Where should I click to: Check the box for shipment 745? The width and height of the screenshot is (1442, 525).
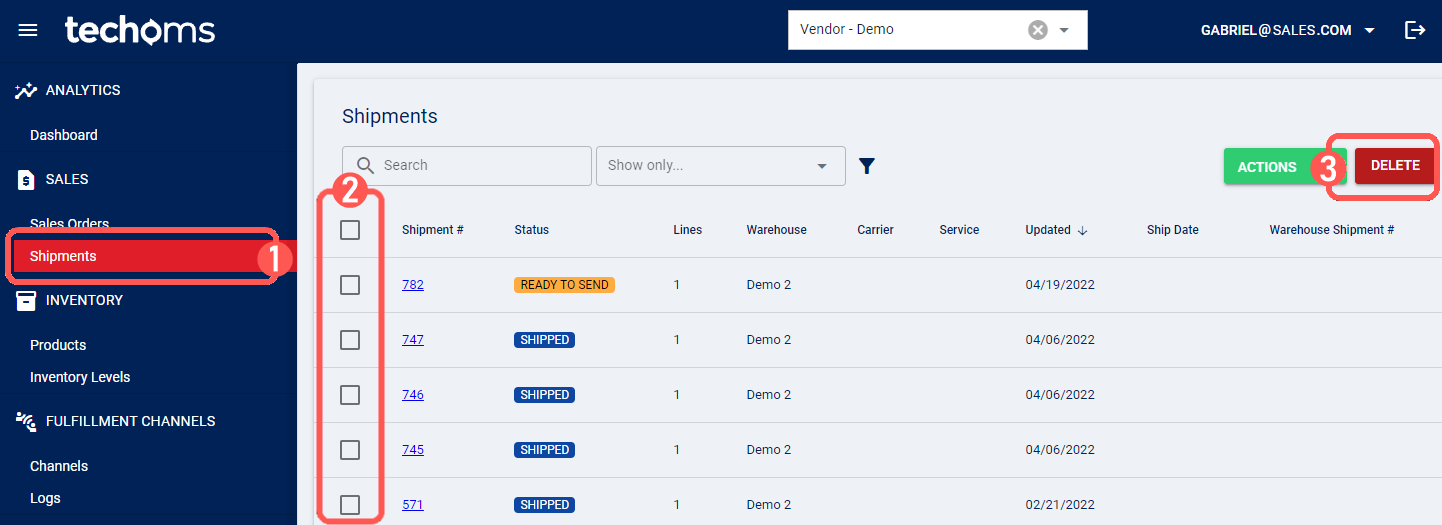350,450
